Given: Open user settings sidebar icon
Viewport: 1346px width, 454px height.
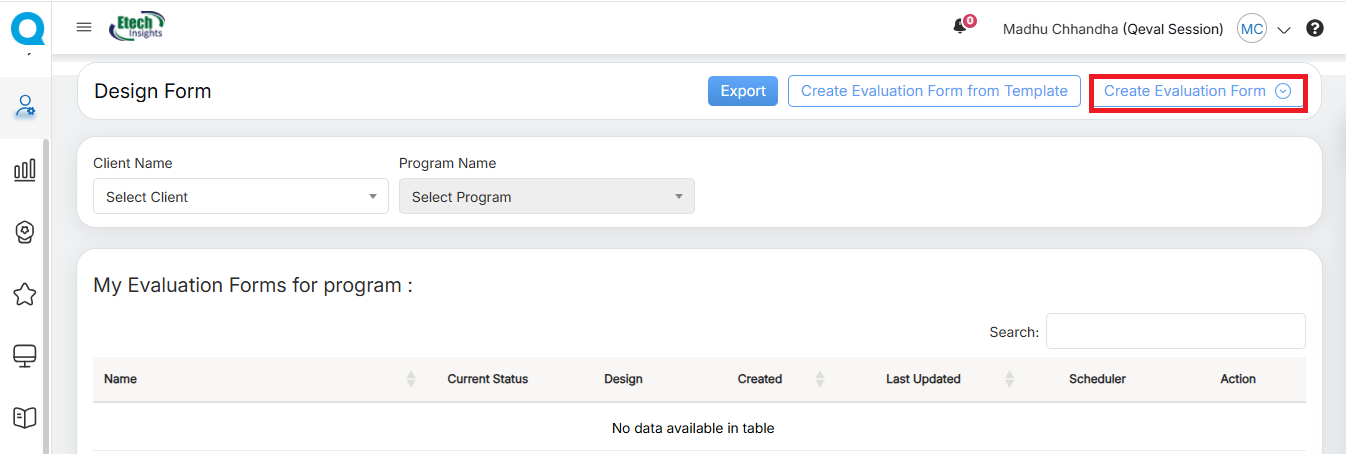Looking at the screenshot, I should click(25, 106).
